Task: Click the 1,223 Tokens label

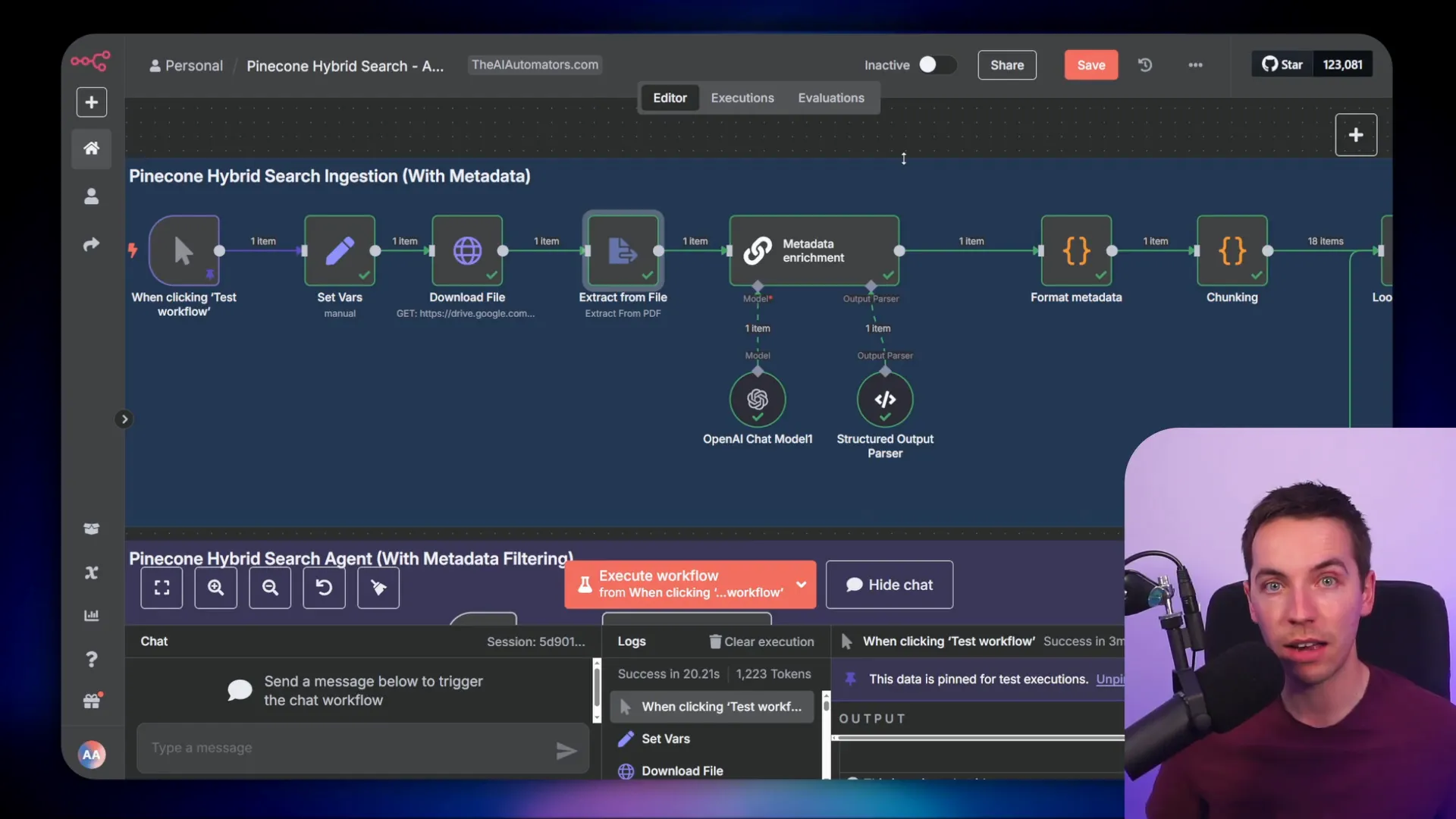Action: (773, 674)
